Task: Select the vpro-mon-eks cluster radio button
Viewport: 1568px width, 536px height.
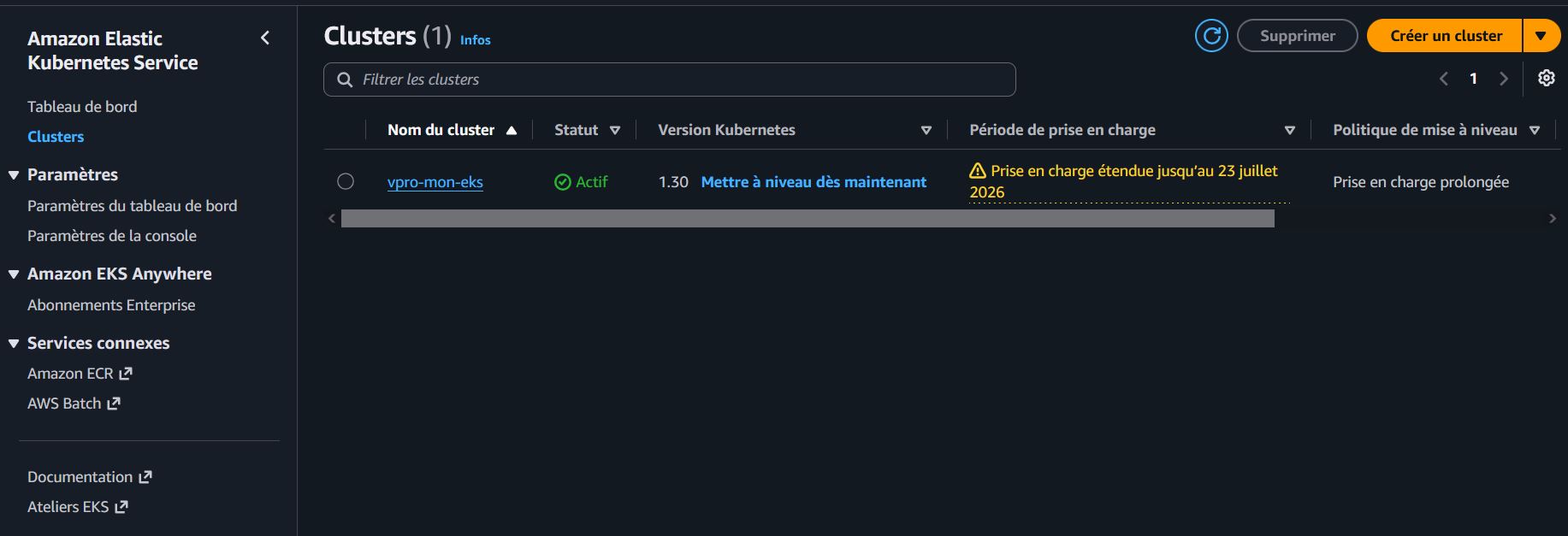Action: (x=346, y=181)
